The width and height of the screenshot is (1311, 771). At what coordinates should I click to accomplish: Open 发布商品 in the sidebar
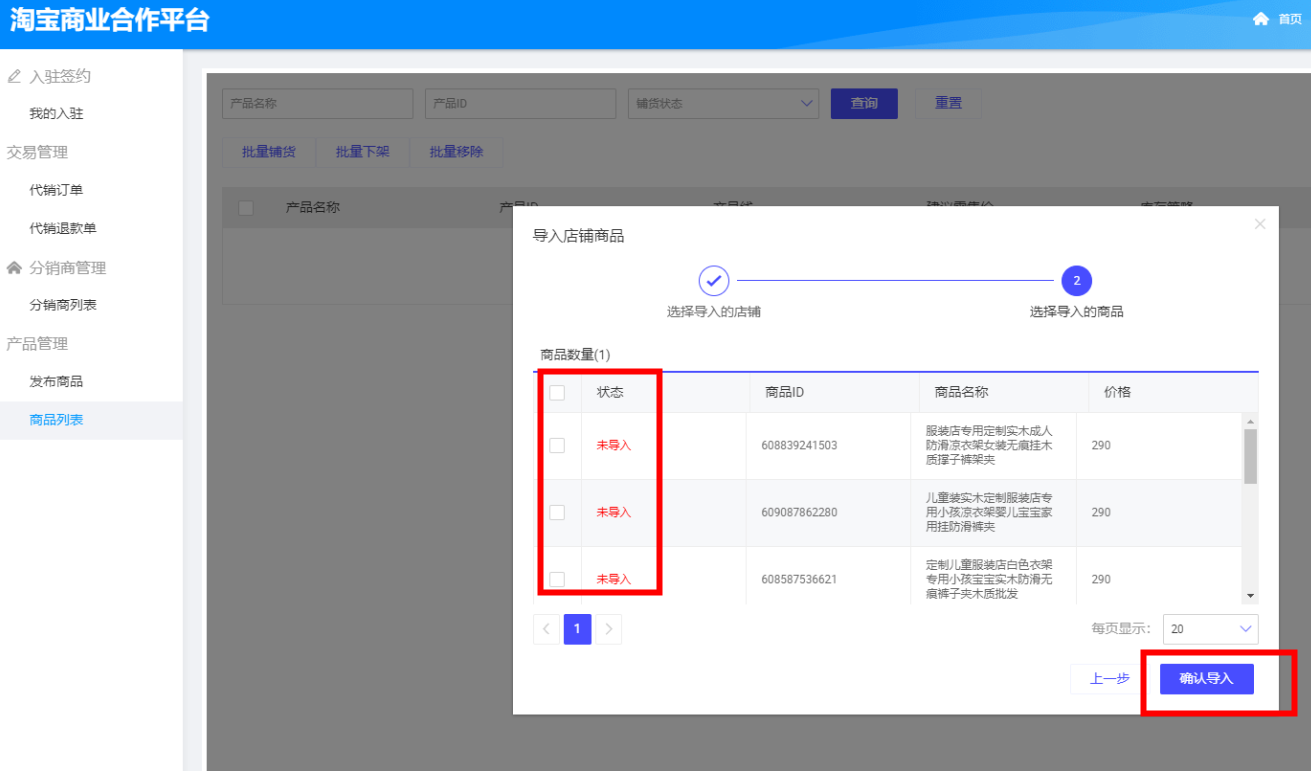(56, 381)
